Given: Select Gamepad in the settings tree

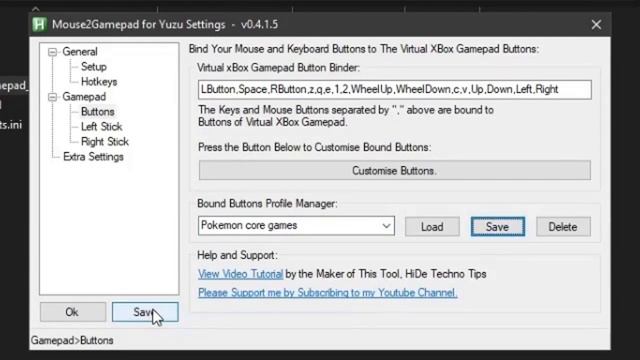Looking at the screenshot, I should coord(84,97).
